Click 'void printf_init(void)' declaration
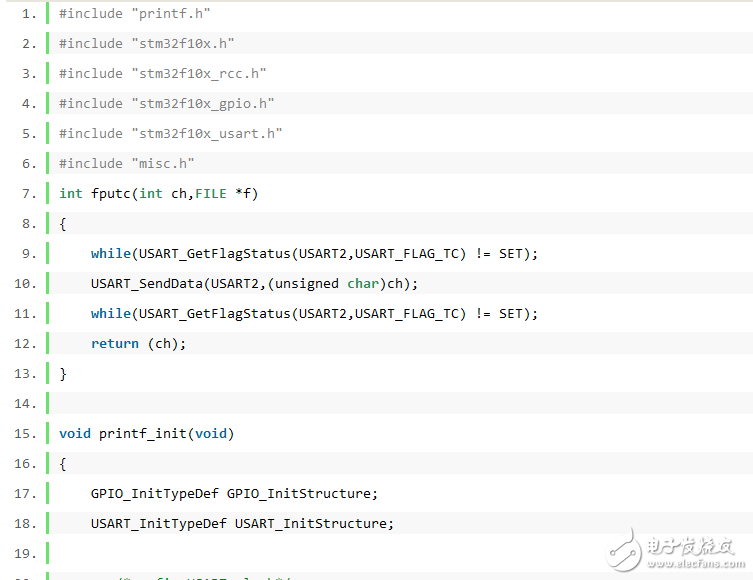This screenshot has width=753, height=580. click(146, 434)
